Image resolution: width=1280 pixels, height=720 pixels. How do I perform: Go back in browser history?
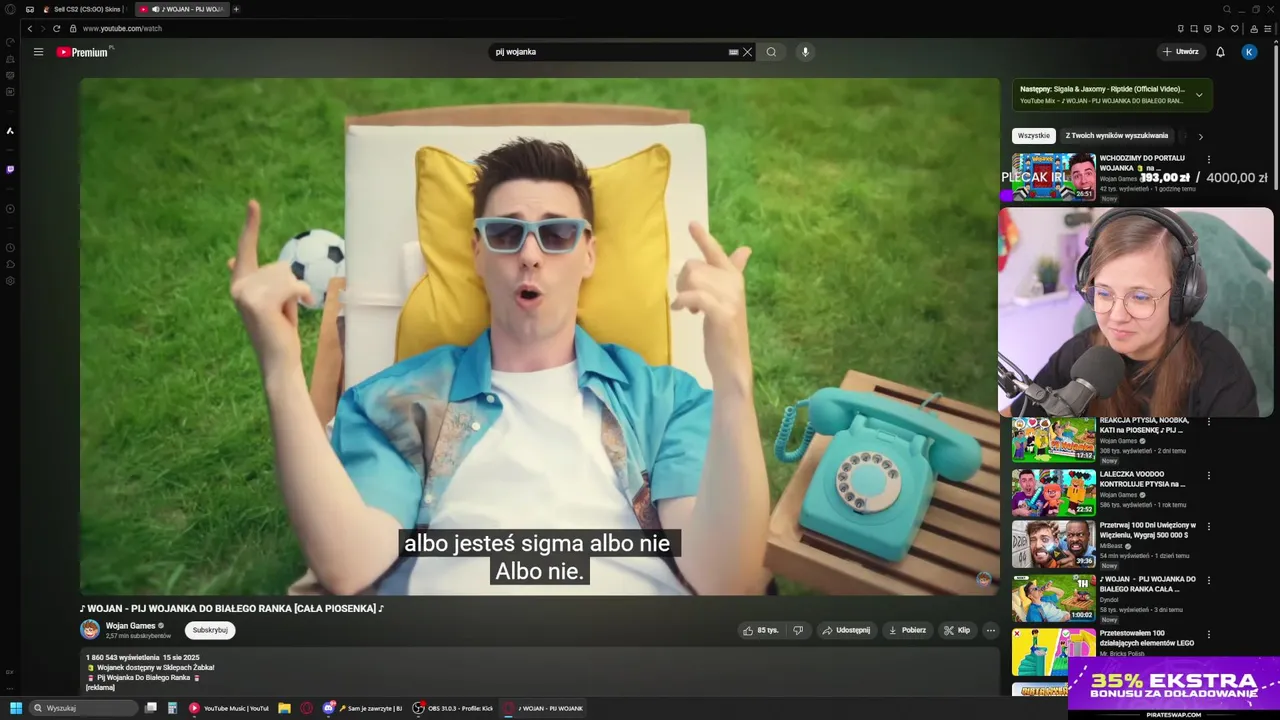(x=30, y=28)
